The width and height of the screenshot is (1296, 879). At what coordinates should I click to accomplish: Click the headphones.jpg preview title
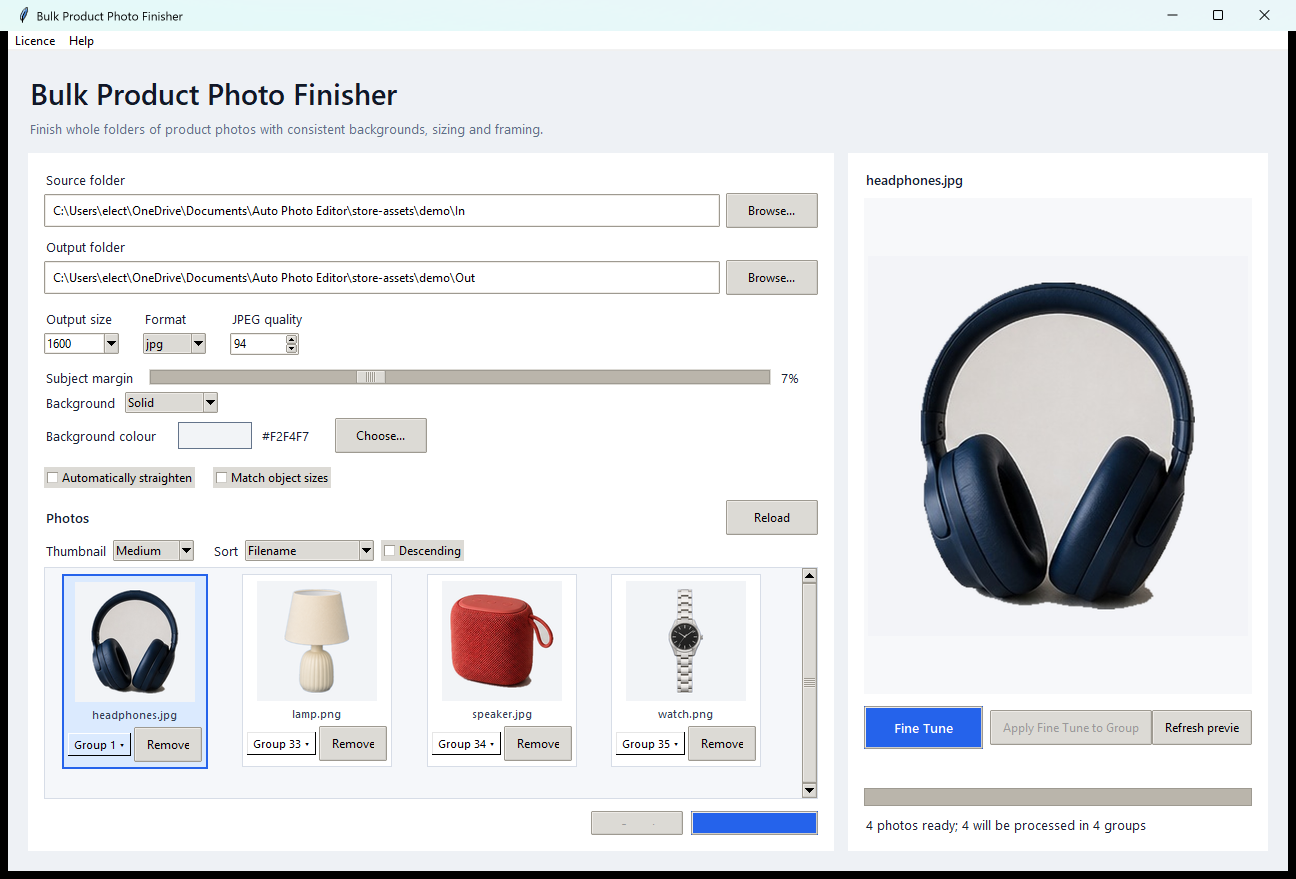pyautogui.click(x=915, y=181)
